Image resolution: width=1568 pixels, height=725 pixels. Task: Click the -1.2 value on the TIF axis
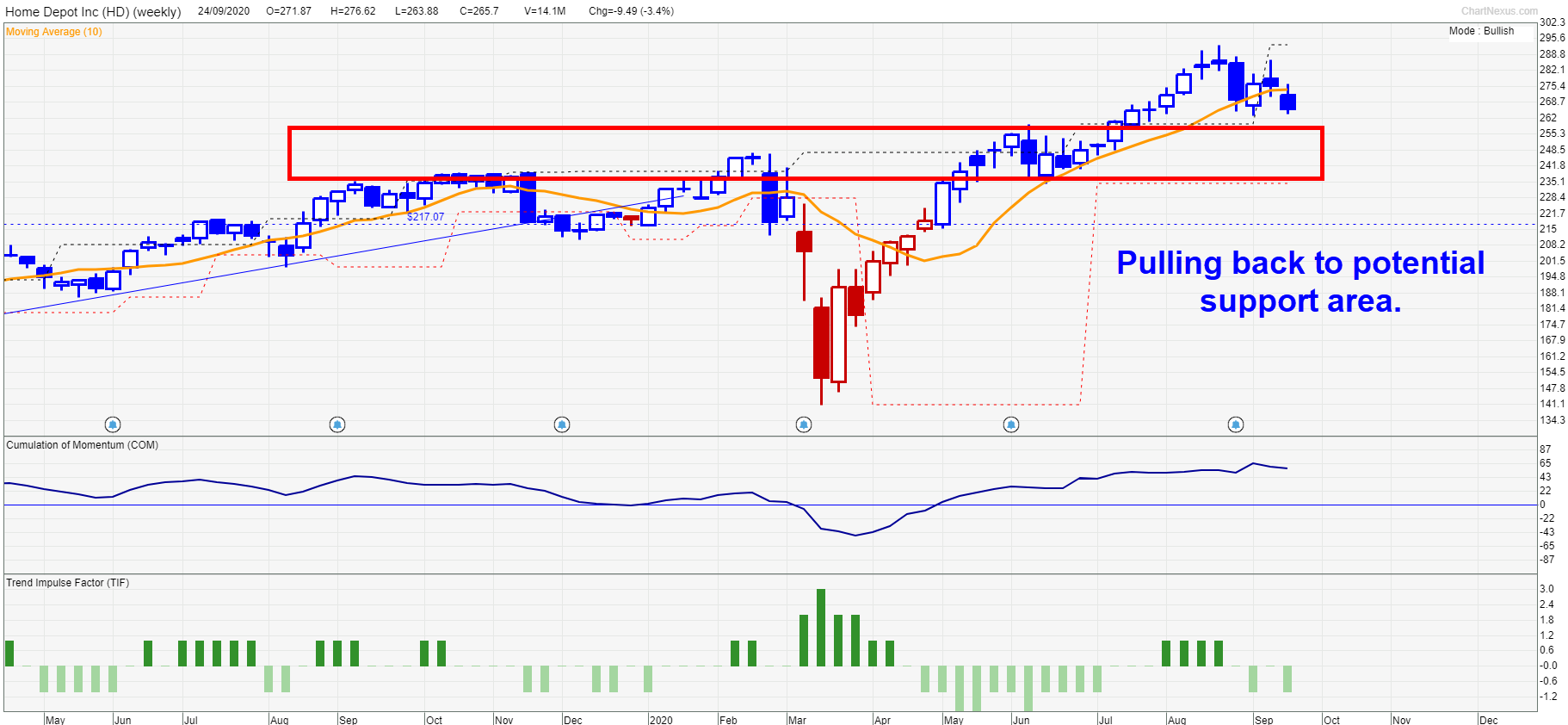[x=1549, y=697]
